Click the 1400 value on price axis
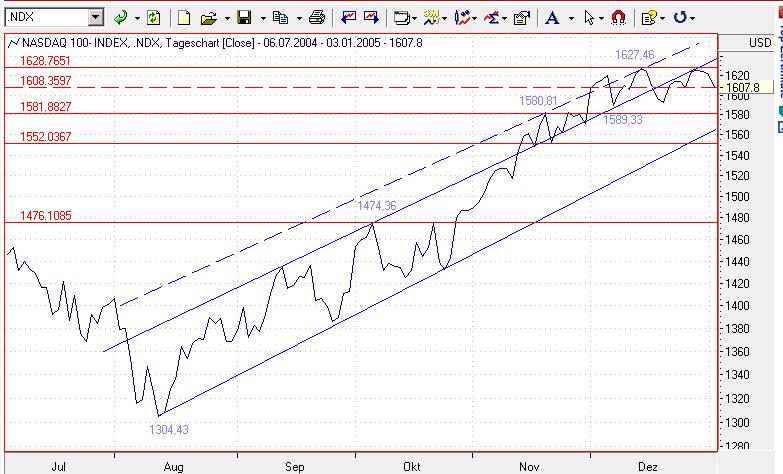This screenshot has height=474, width=783. pyautogui.click(x=737, y=306)
